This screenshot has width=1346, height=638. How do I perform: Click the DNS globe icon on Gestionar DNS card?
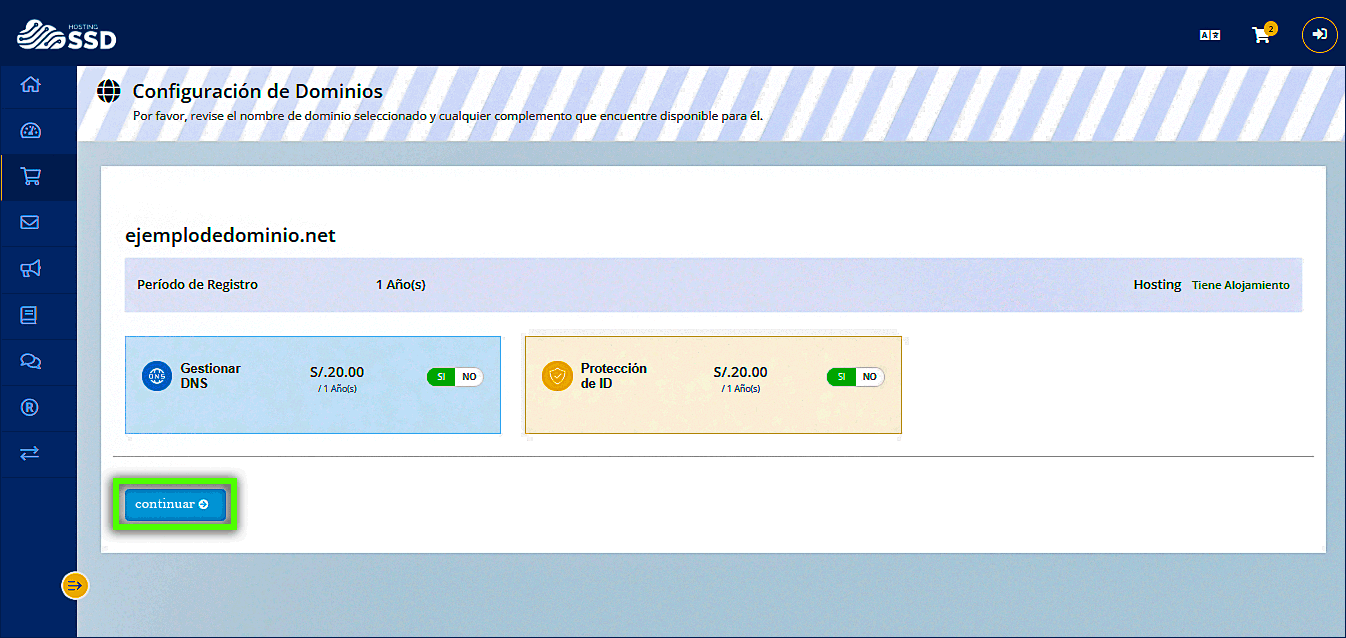coord(156,377)
